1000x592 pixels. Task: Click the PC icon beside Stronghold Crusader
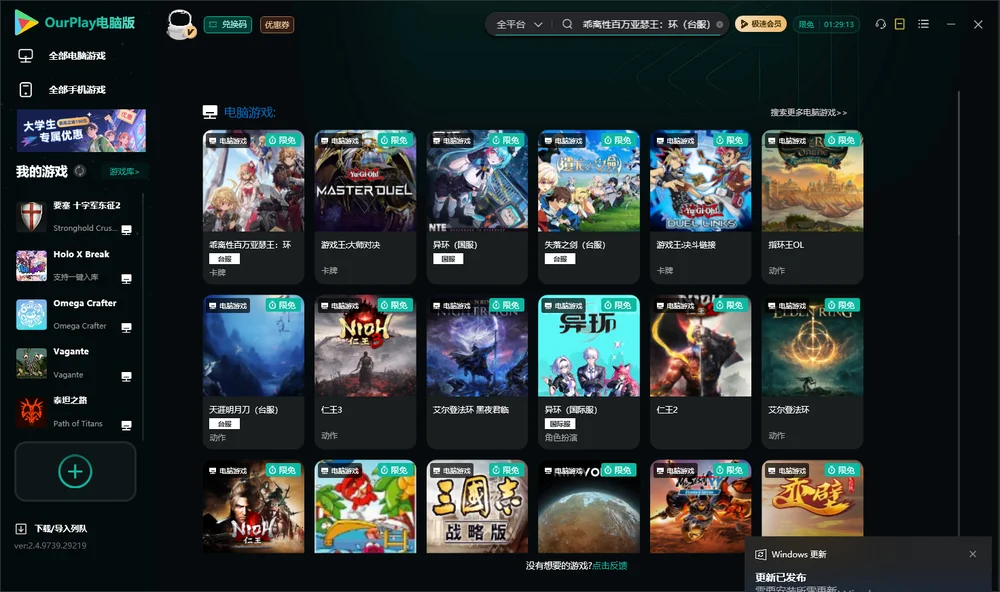click(x=126, y=230)
